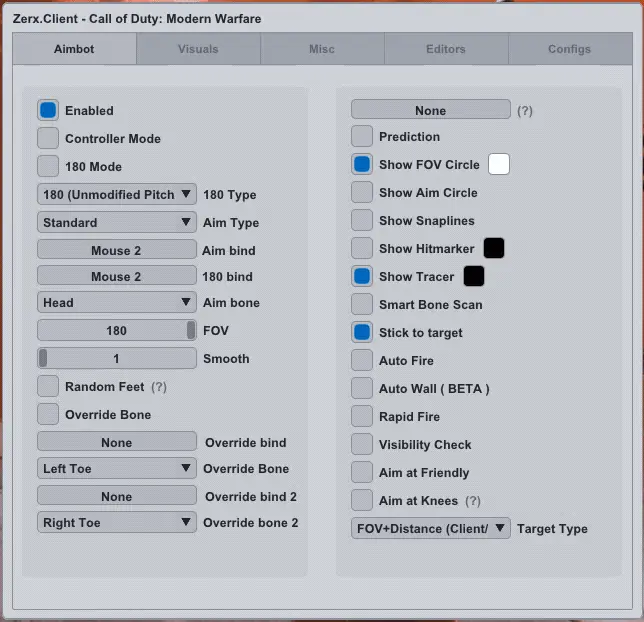Click the (?) help icon beside Random Feet
Viewport: 644px width, 622px height.
pos(159,387)
